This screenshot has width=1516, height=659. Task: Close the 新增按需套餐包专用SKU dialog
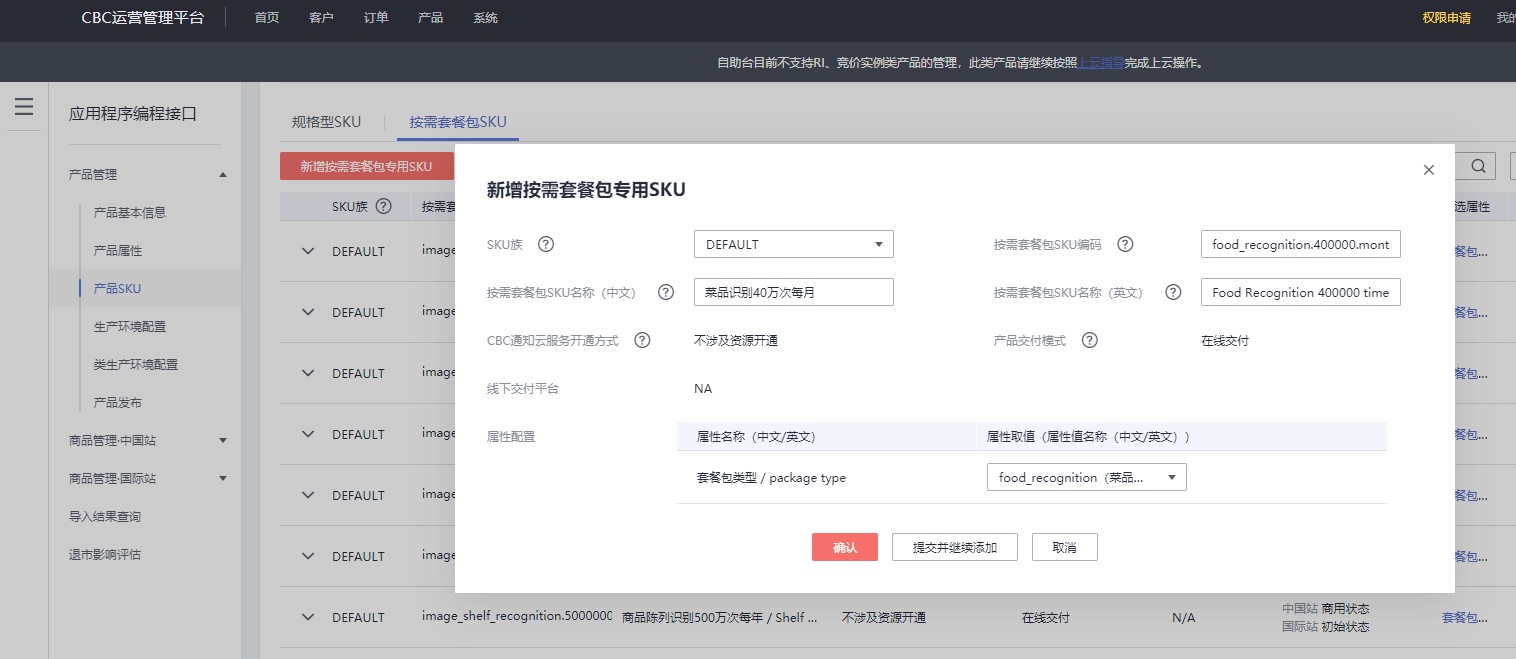pos(1429,170)
